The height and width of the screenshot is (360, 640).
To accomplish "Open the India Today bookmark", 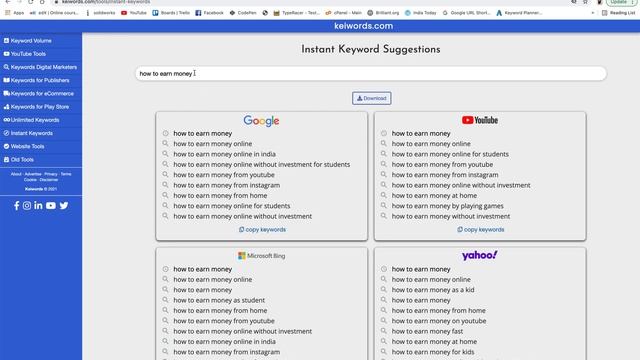I will click(x=420, y=13).
